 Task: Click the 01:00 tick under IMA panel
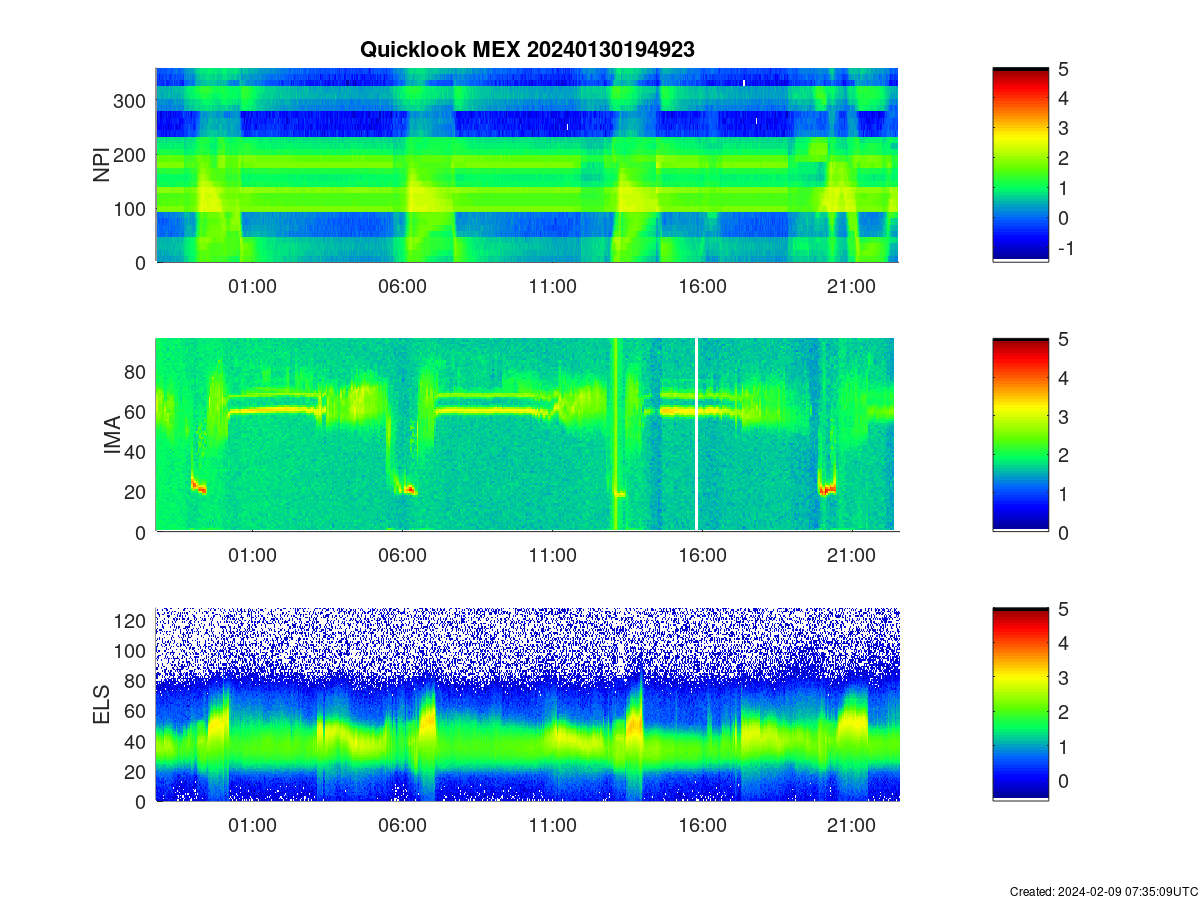(252, 556)
